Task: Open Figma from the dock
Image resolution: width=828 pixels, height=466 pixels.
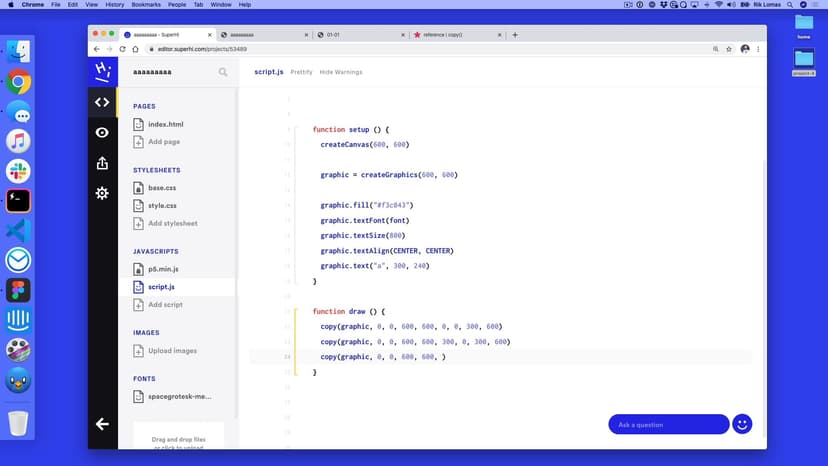Action: 18,290
